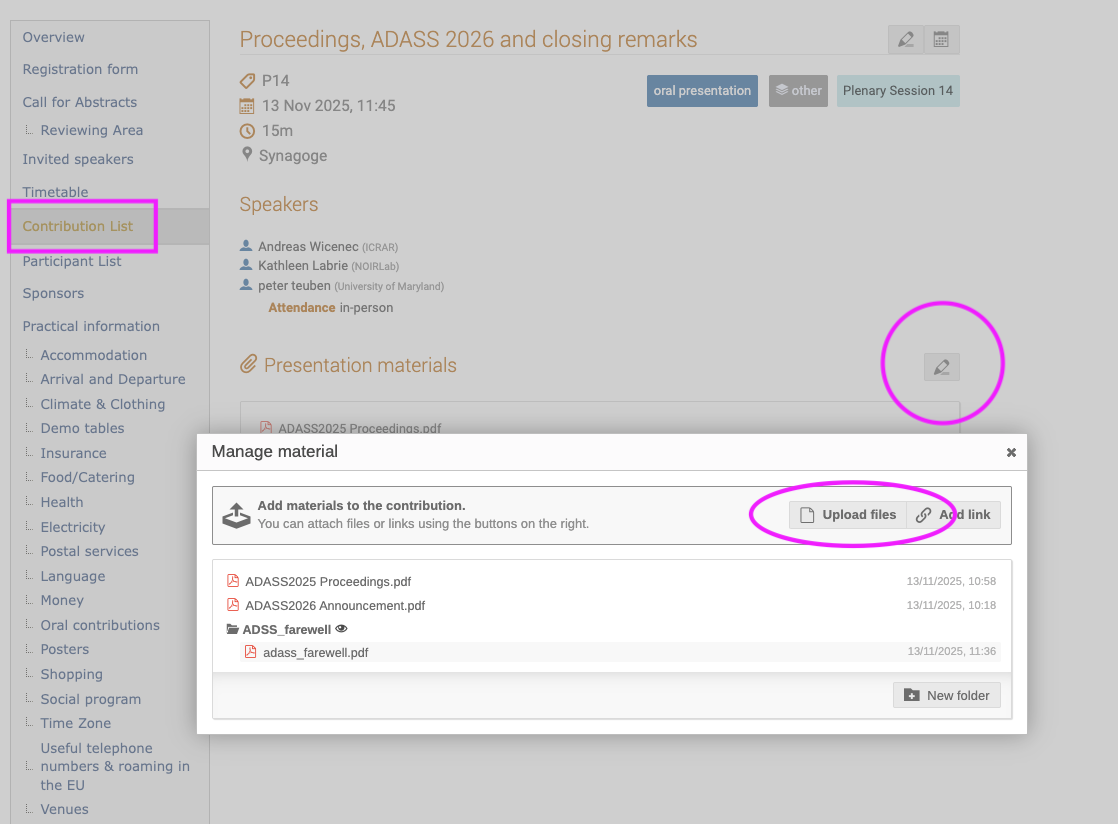1118x824 pixels.
Task: Click the PDF icon of adass_farewell.pdf
Action: [251, 652]
